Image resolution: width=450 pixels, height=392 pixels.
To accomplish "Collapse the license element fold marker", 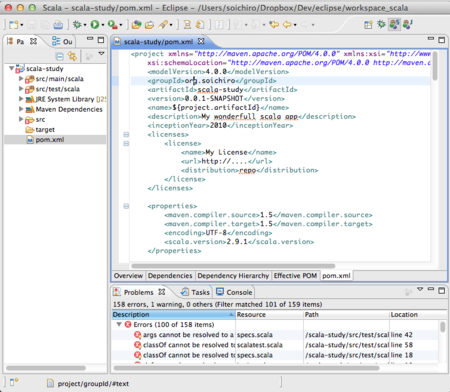I will [126, 144].
